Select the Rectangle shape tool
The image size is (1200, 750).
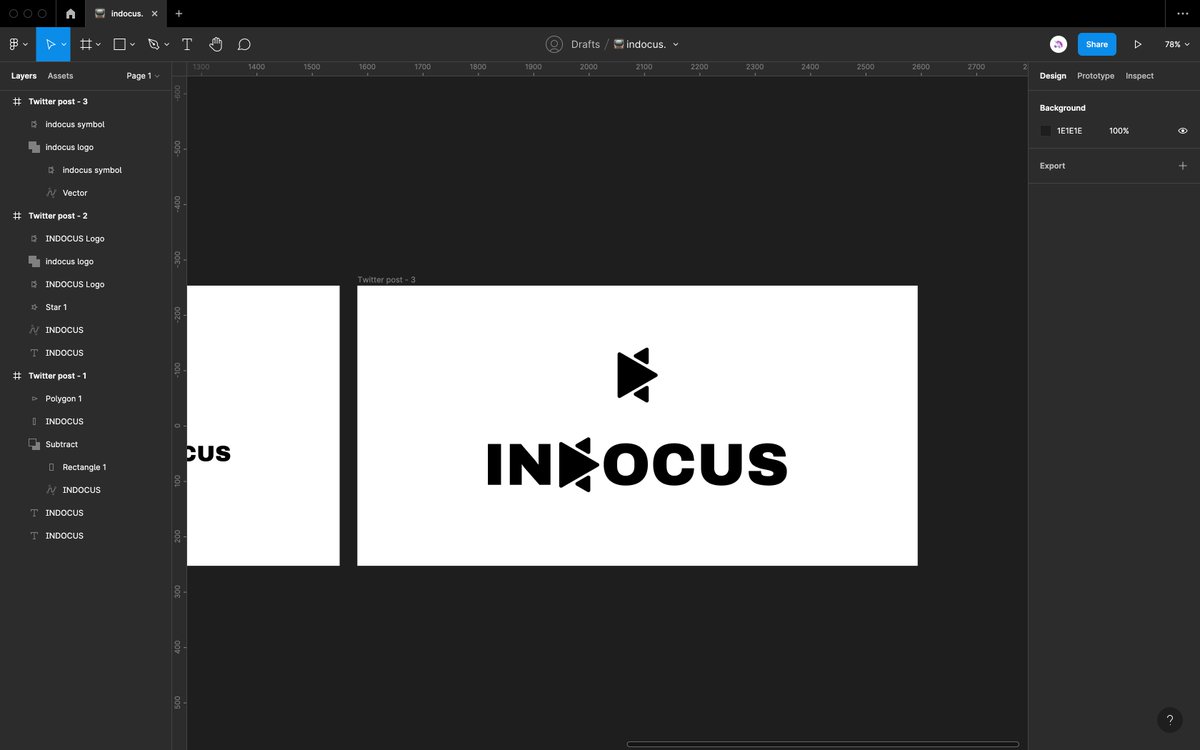(119, 44)
